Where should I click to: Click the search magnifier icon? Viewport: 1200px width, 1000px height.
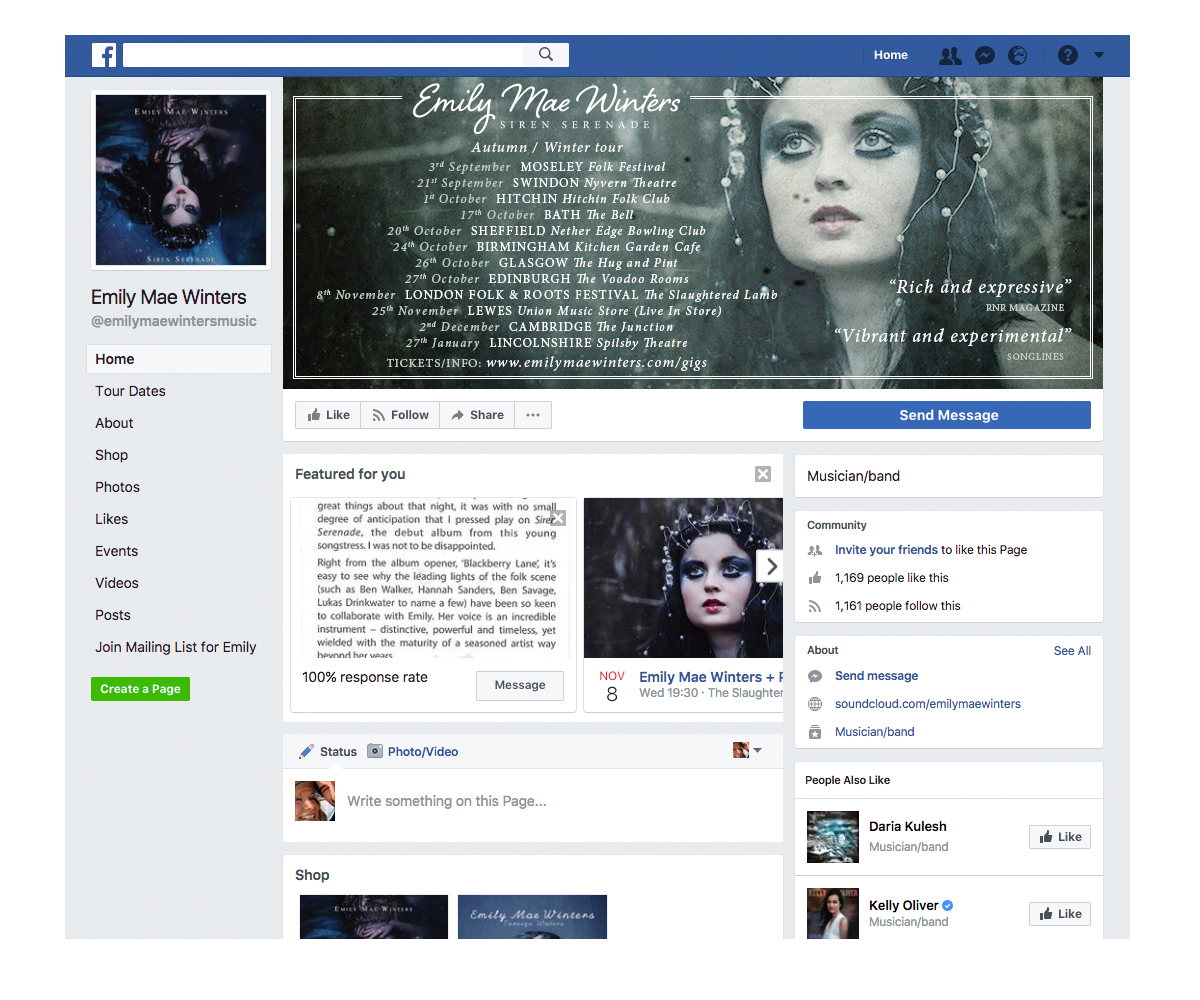click(546, 55)
